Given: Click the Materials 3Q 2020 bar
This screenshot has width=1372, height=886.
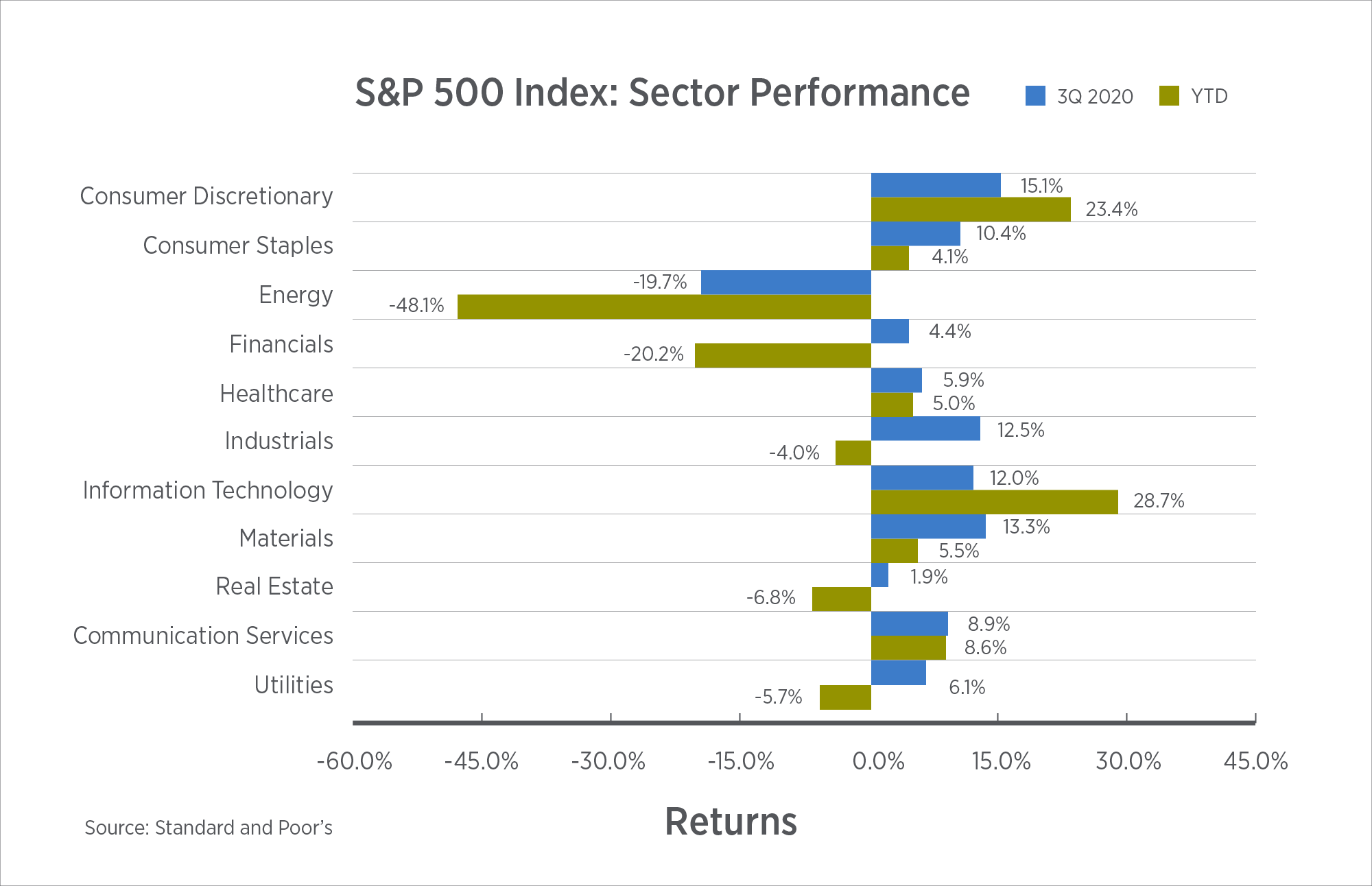Looking at the screenshot, I should [928, 527].
